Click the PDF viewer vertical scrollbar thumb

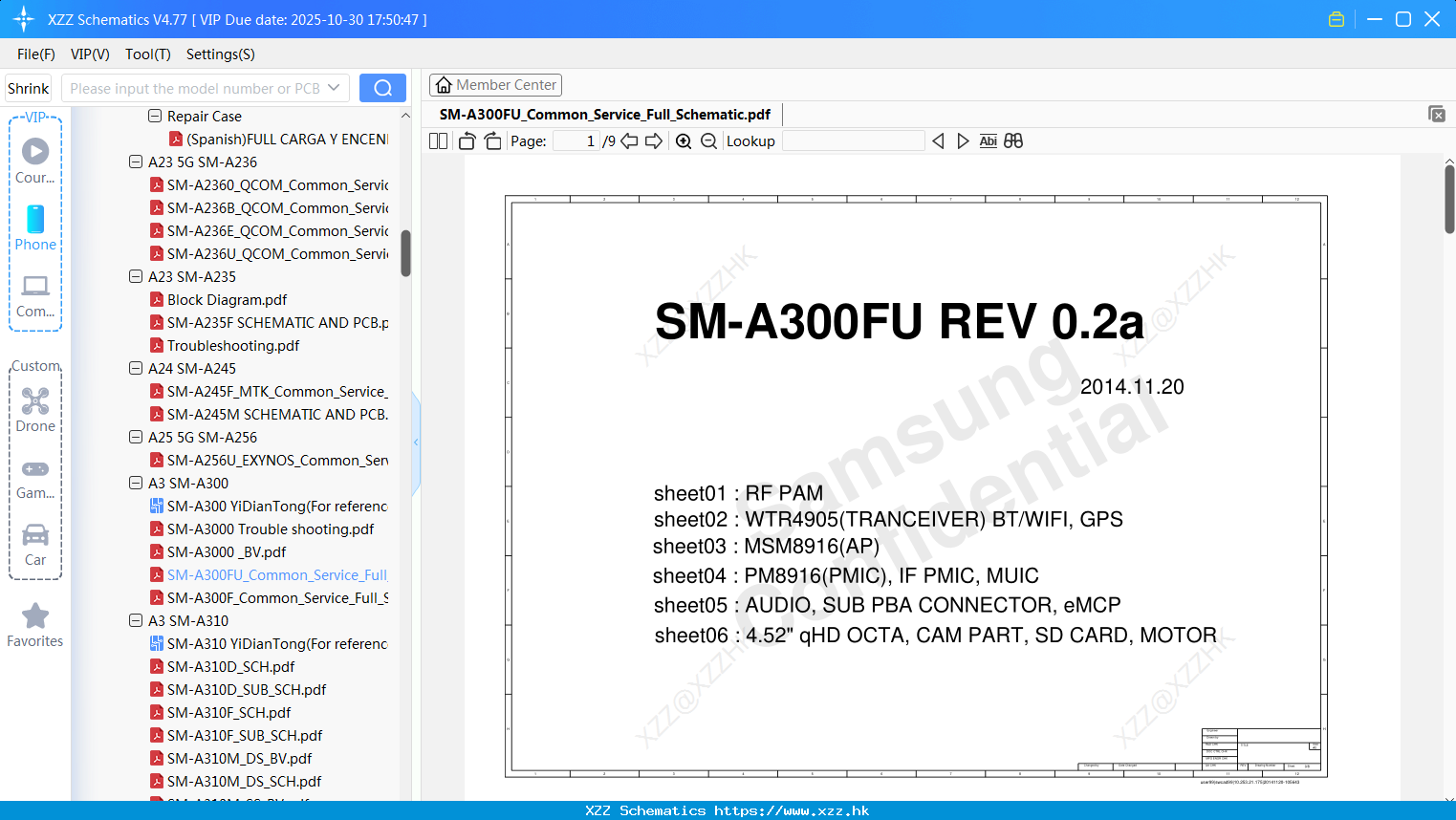coord(1449,199)
